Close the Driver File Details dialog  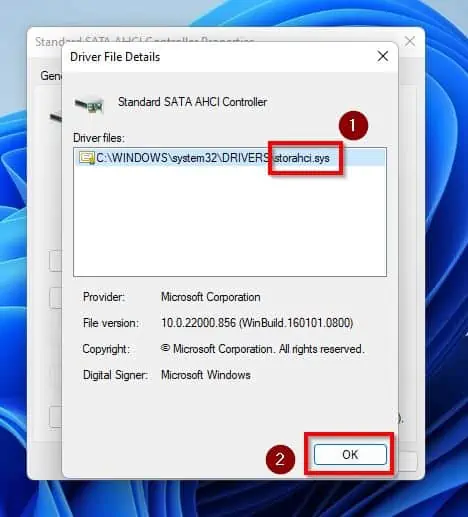pos(383,56)
